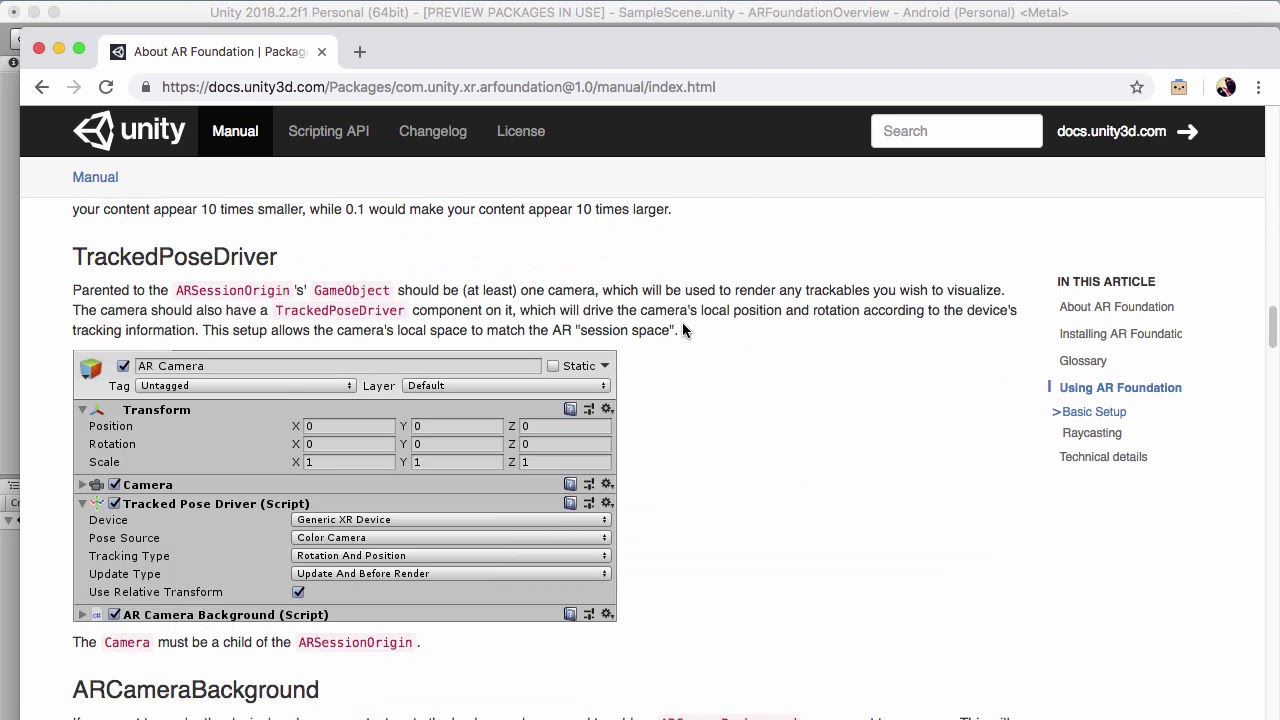Open Pose Source Color Camera dropdown

[x=451, y=538]
